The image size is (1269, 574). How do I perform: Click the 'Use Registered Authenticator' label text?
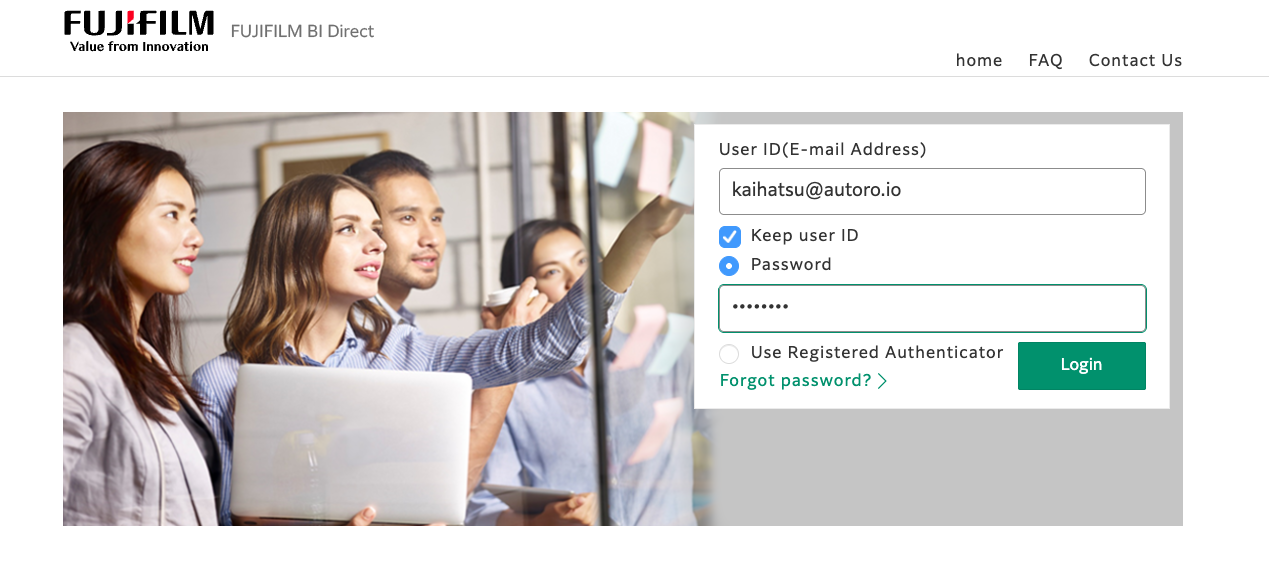point(876,353)
